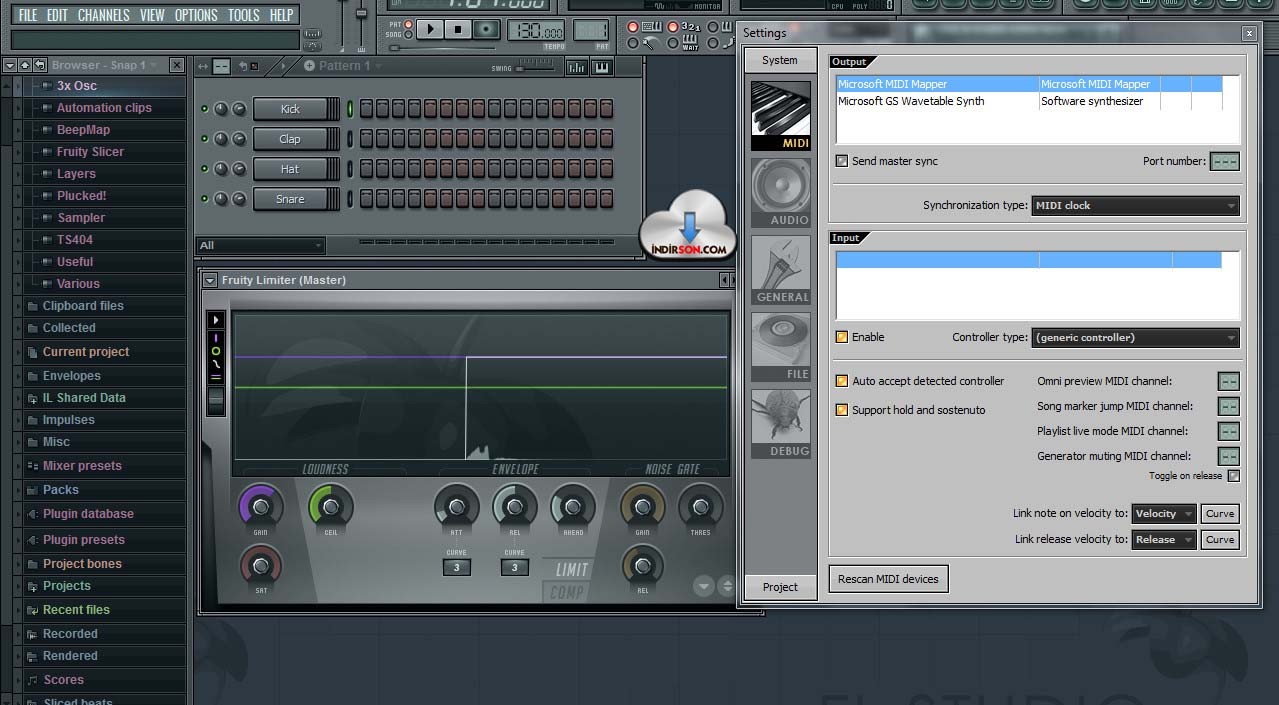Viewport: 1279px width, 705px height.
Task: Click the browser collapse-all up arrow icon
Action: (24, 65)
